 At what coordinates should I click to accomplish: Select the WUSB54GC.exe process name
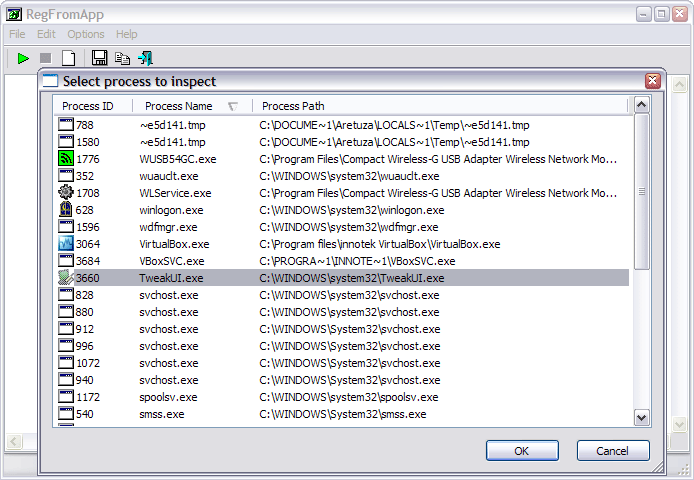[x=178, y=159]
